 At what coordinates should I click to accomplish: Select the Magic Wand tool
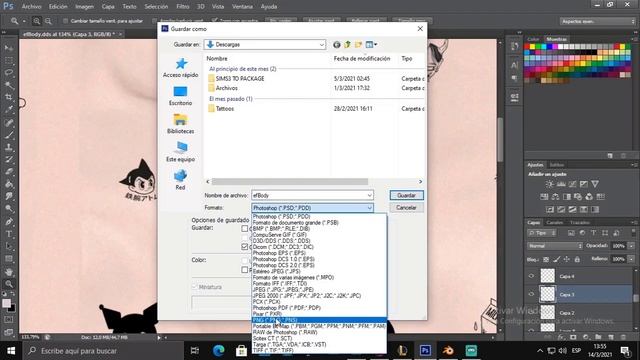[9, 85]
